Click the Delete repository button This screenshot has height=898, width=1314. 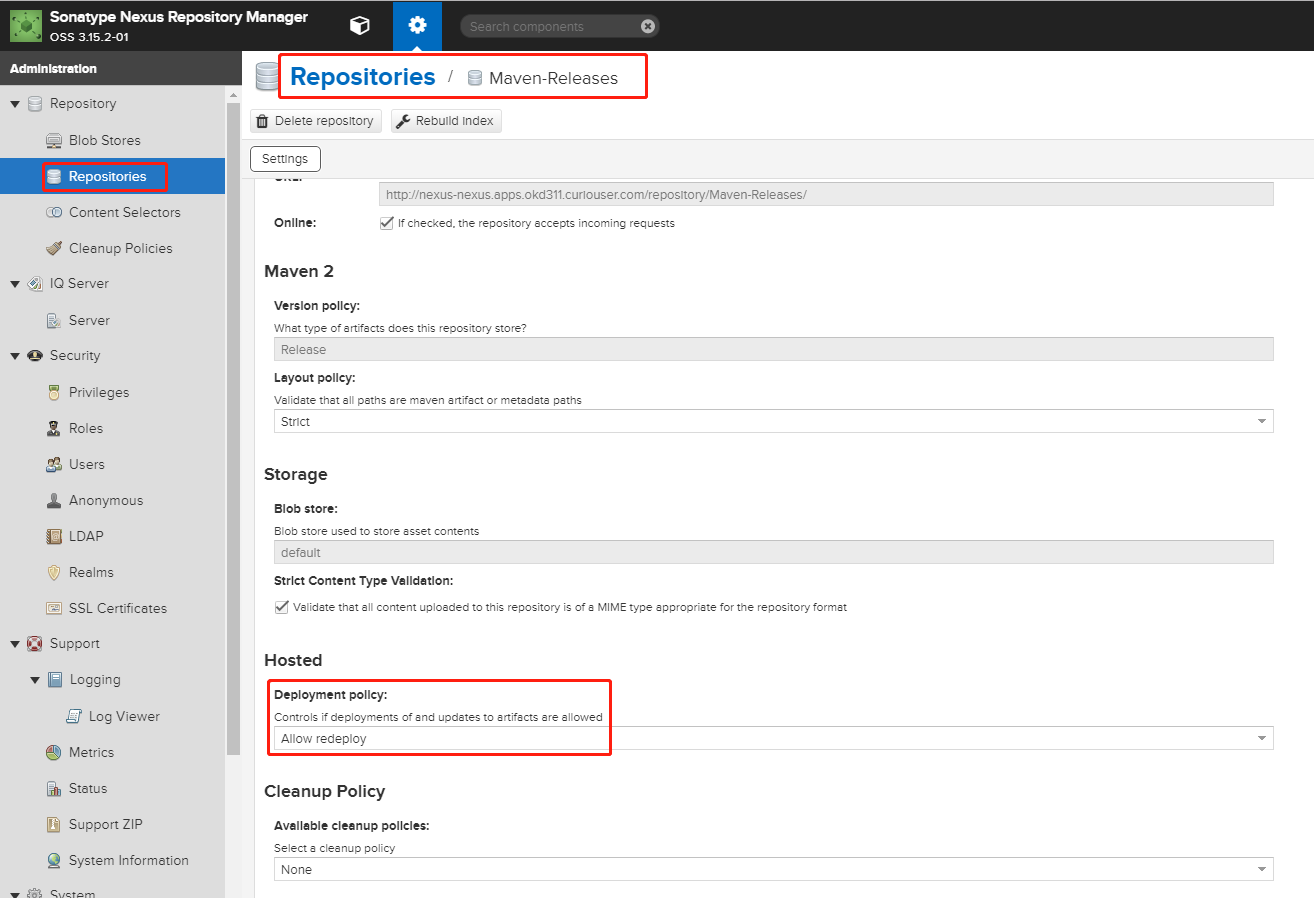[x=316, y=120]
